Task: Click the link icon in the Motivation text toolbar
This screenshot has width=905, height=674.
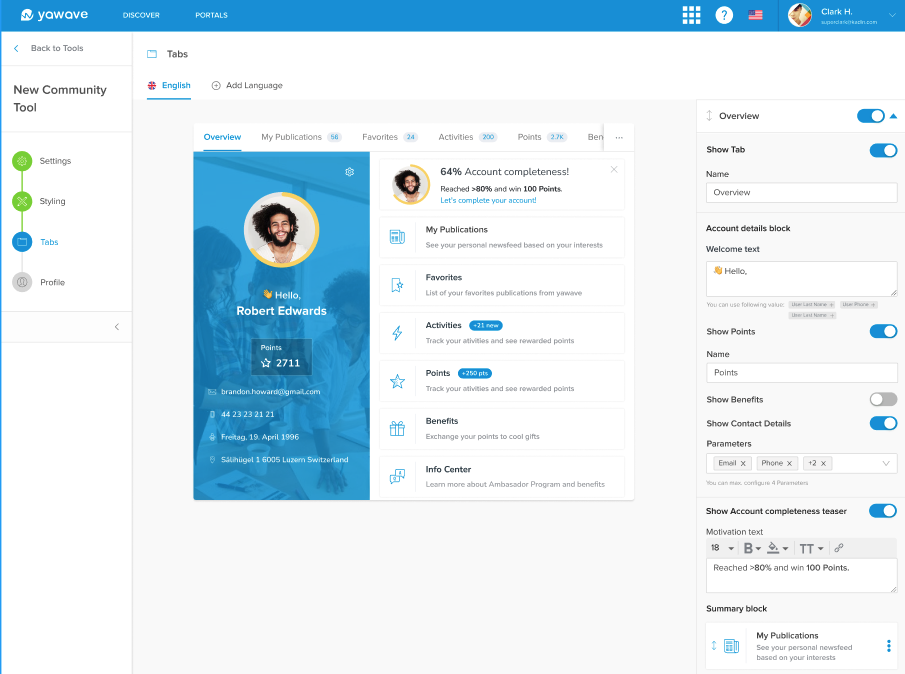Action: [837, 547]
